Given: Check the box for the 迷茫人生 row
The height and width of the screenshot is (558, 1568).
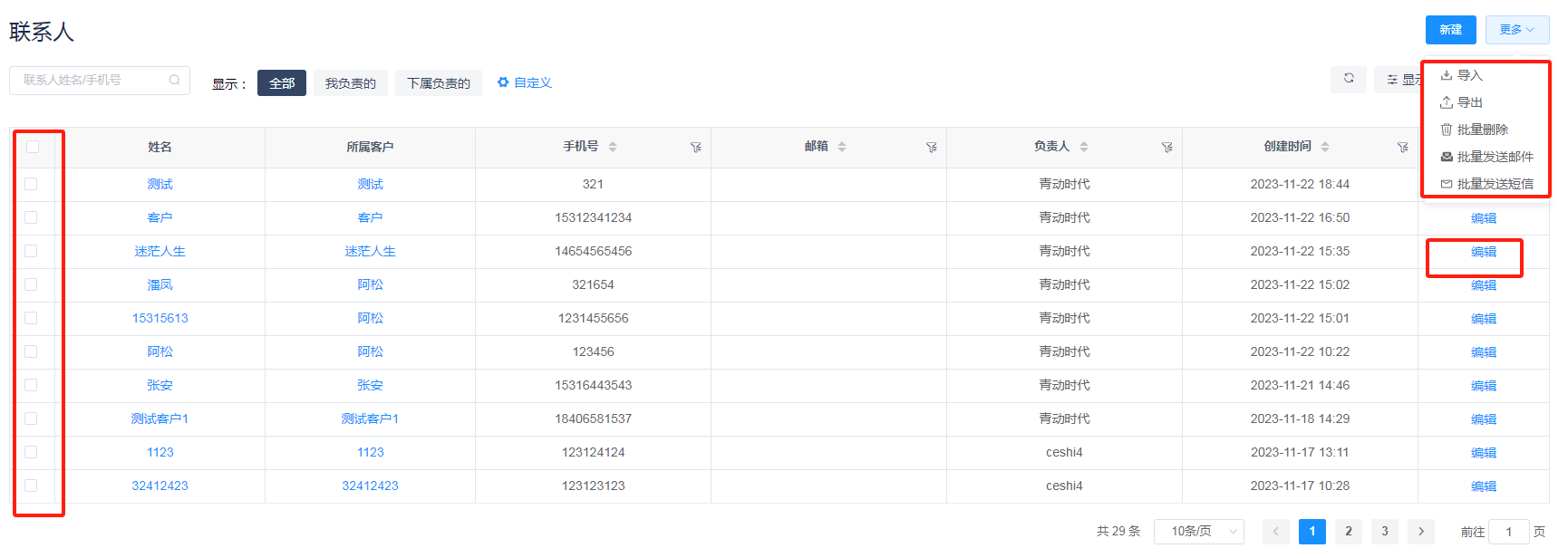Looking at the screenshot, I should (31, 251).
